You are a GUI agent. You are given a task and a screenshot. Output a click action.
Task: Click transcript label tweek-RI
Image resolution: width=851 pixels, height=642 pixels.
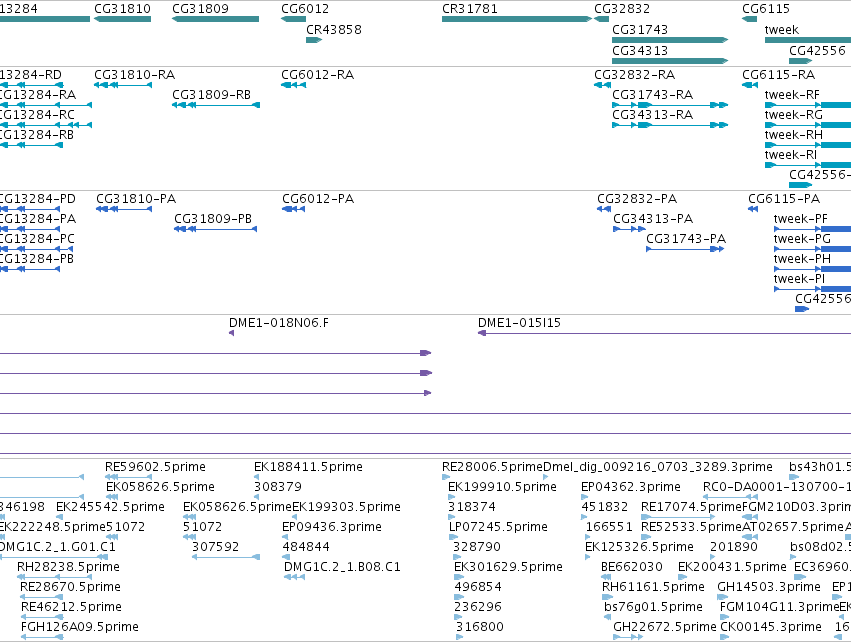(791, 155)
